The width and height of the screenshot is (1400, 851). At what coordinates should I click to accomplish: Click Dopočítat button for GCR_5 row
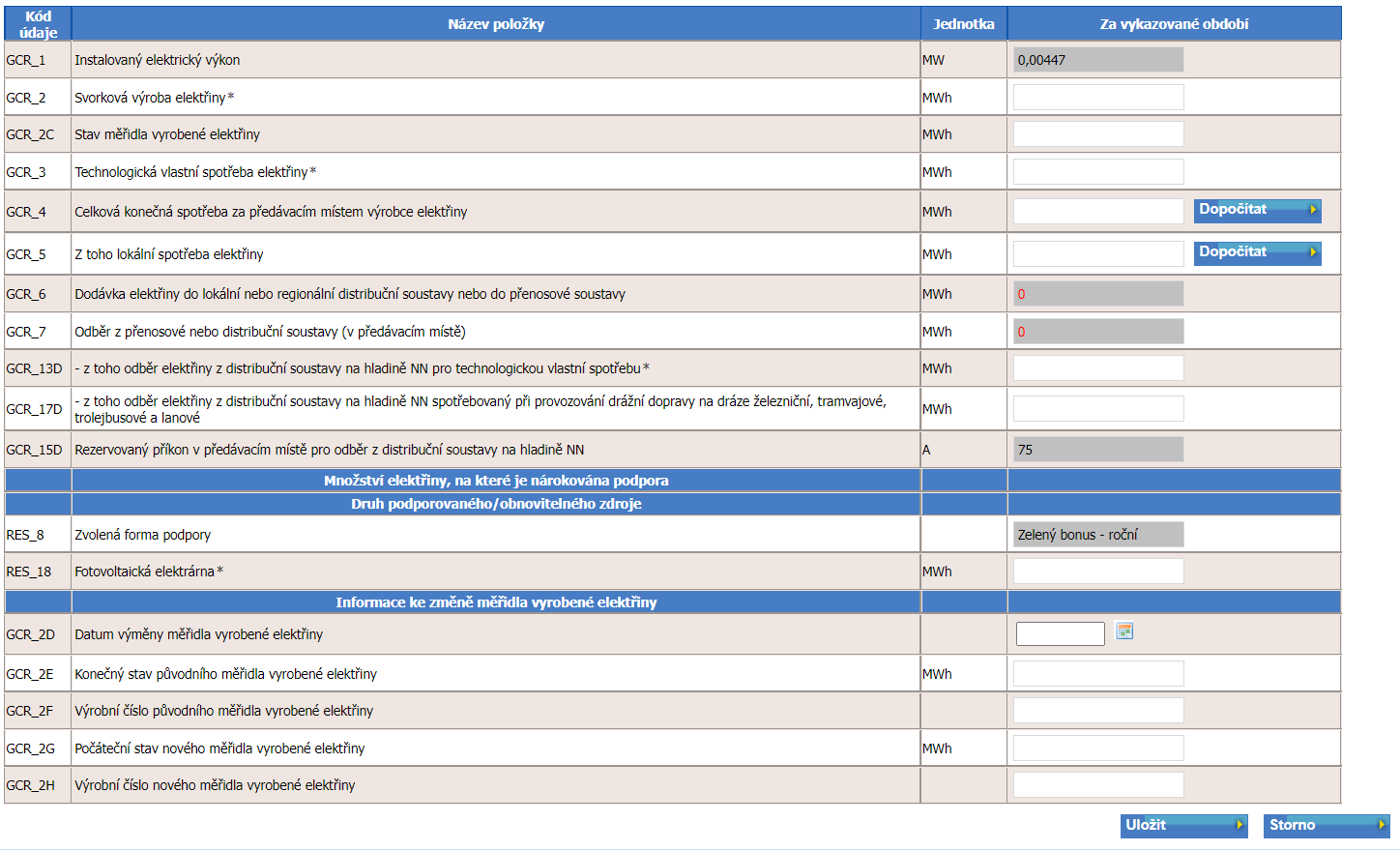pos(1258,253)
